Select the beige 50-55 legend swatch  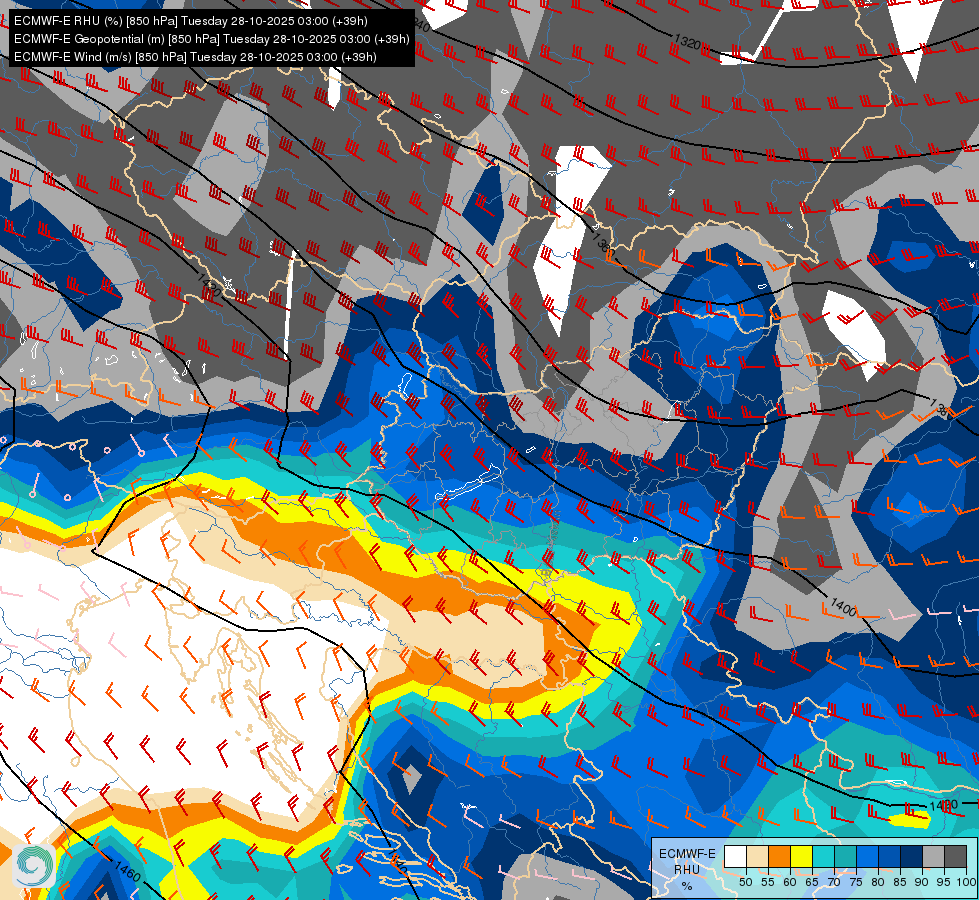(x=757, y=856)
